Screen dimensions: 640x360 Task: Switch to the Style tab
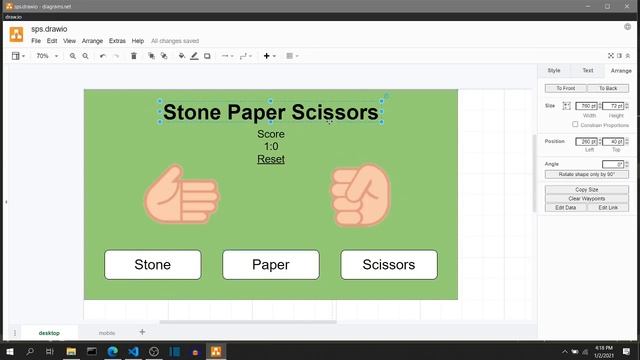[554, 71]
